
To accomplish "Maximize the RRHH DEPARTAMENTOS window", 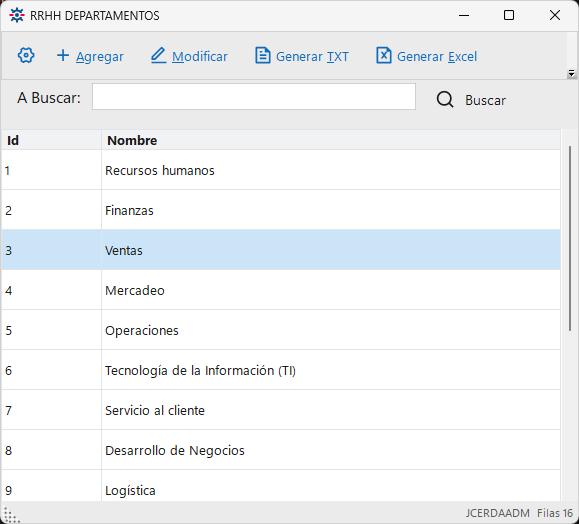I will pos(509,15).
